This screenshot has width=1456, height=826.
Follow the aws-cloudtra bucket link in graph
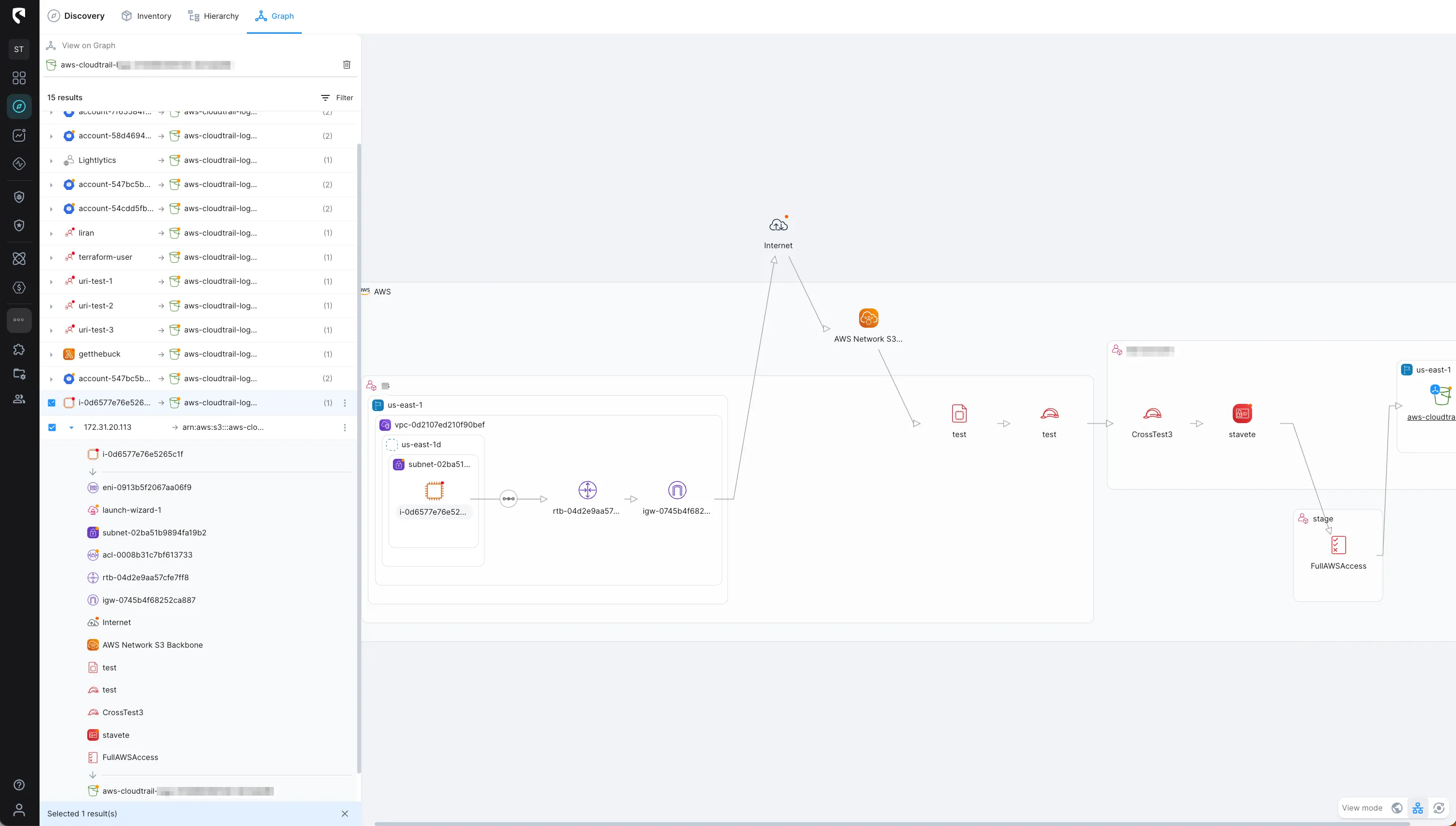1431,417
